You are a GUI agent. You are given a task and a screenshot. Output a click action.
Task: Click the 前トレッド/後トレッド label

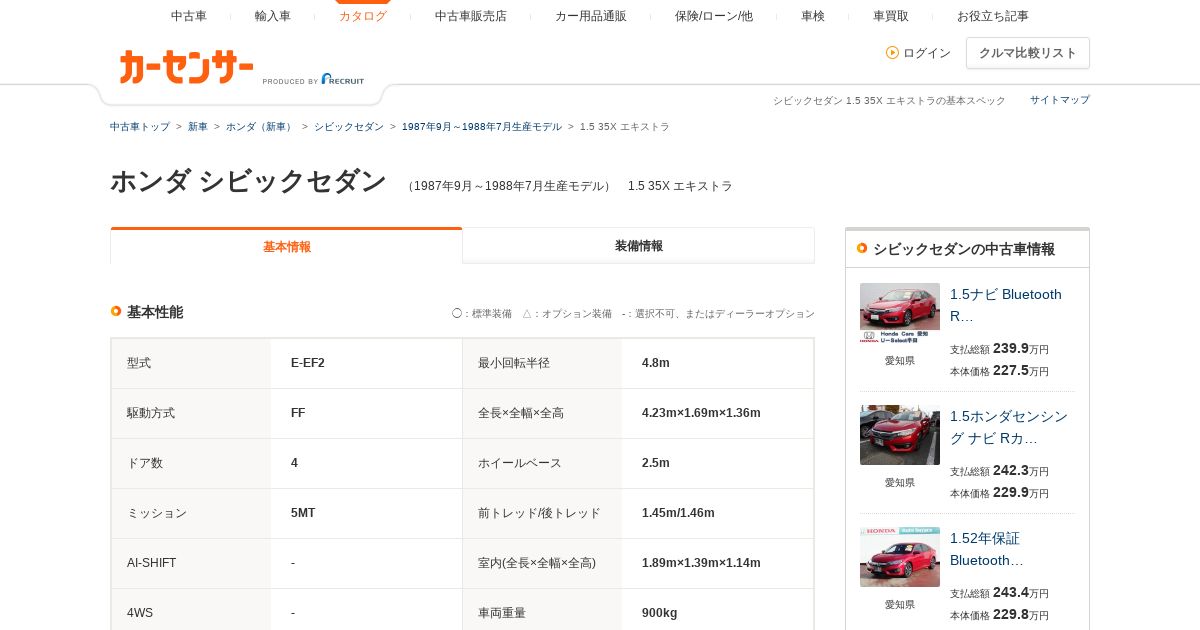point(539,513)
